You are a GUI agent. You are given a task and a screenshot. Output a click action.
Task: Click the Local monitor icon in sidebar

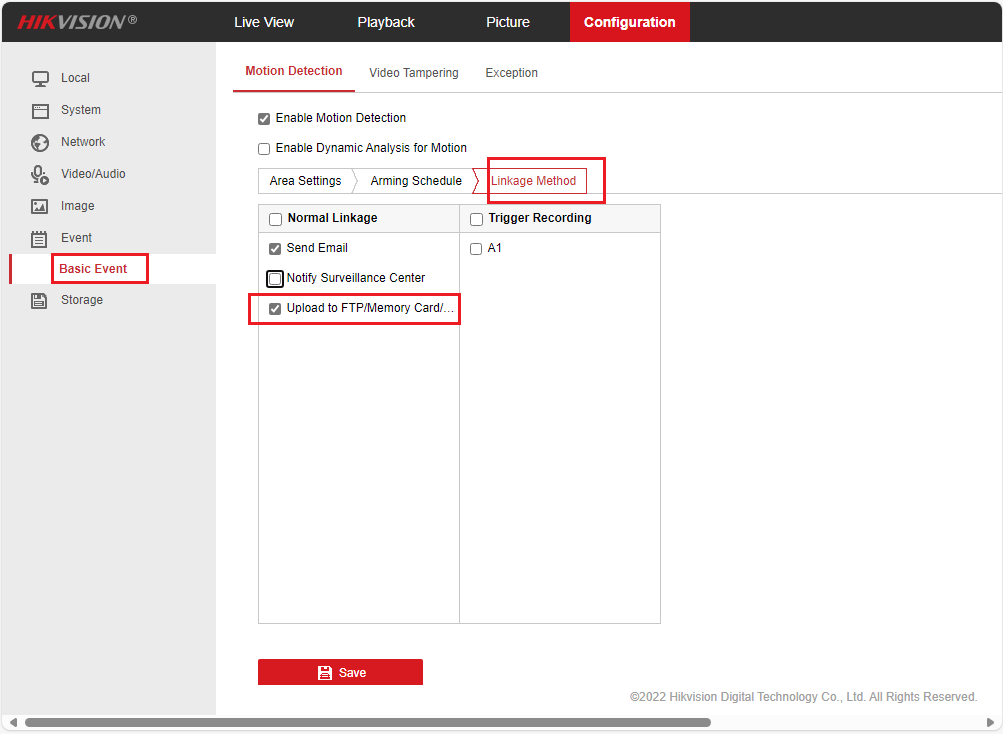pyautogui.click(x=40, y=78)
